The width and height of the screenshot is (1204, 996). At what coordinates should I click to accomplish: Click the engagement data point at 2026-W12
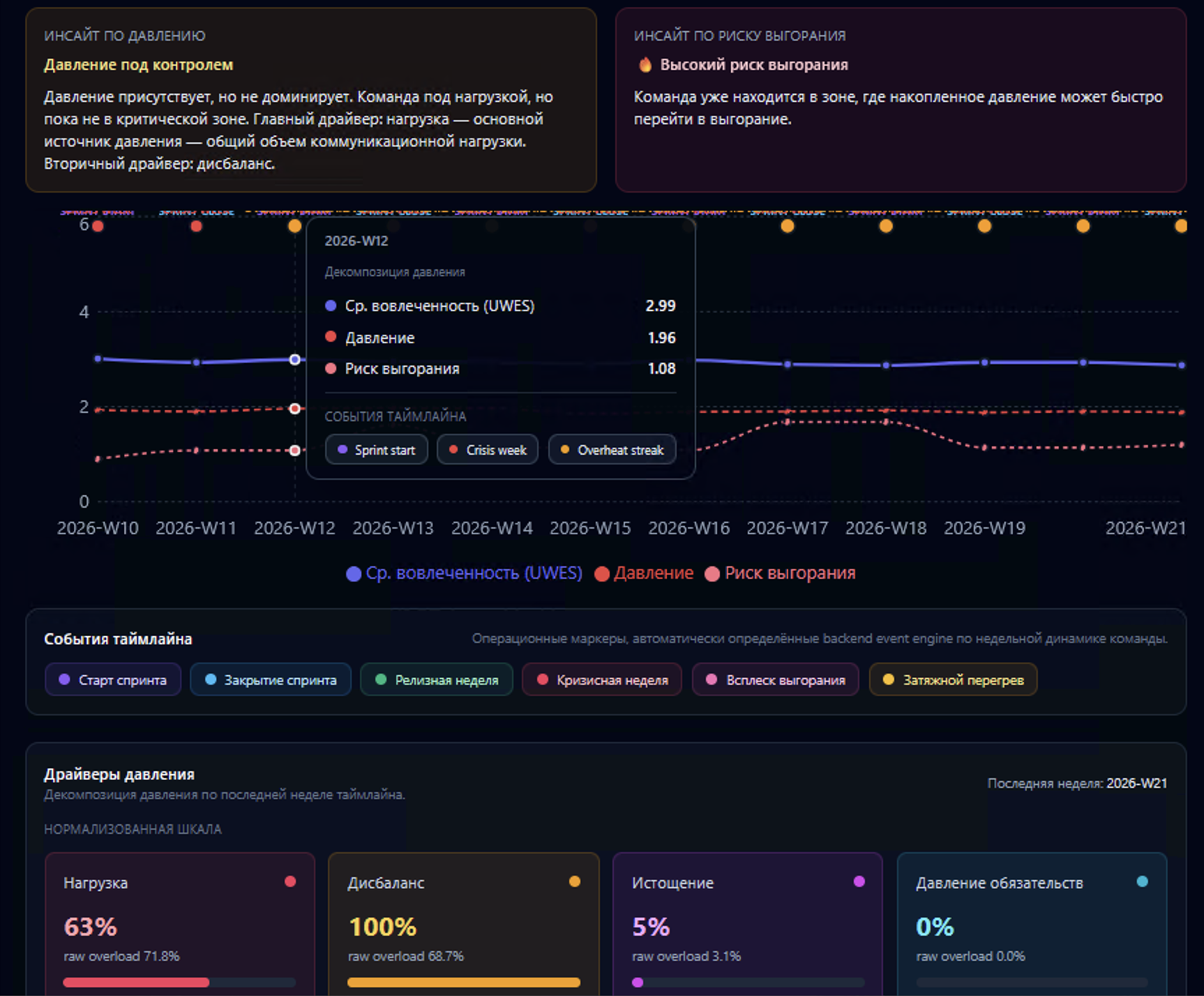(x=295, y=359)
